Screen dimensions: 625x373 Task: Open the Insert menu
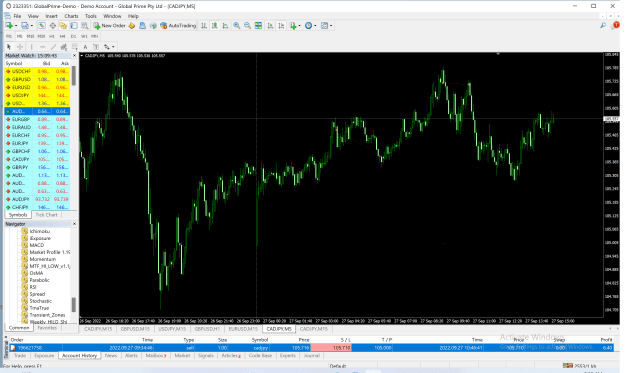[x=51, y=16]
